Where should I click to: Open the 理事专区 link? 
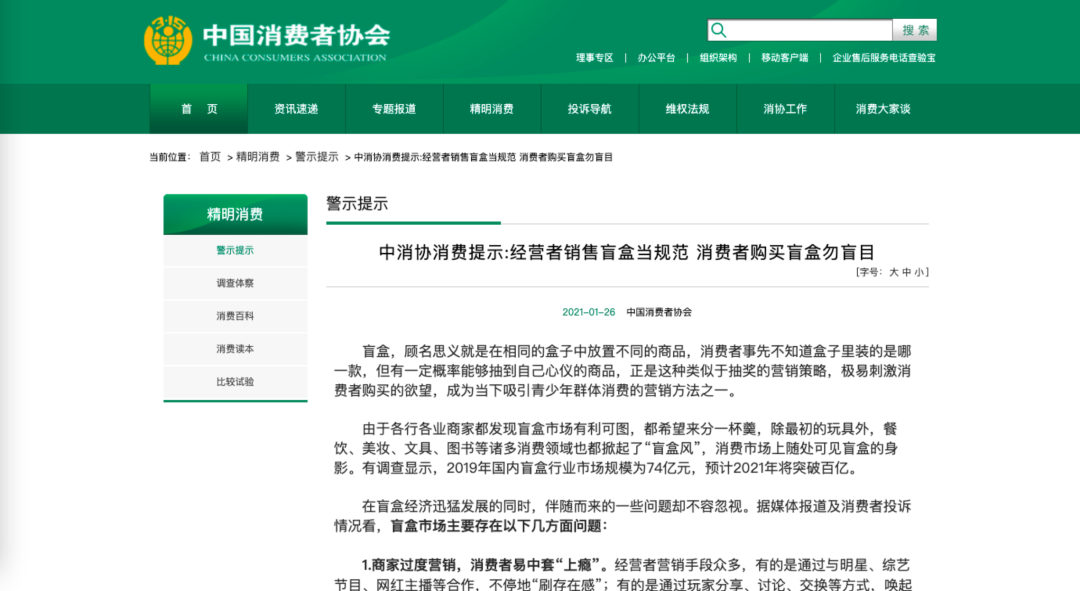tap(594, 58)
